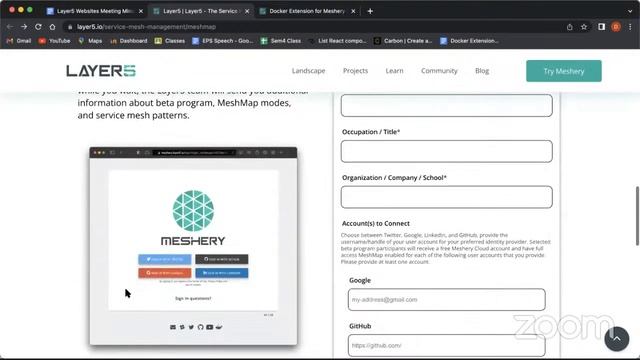Click the site lock icon in address bar
Image resolution: width=640 pixels, height=360 pixels.
[70, 27]
